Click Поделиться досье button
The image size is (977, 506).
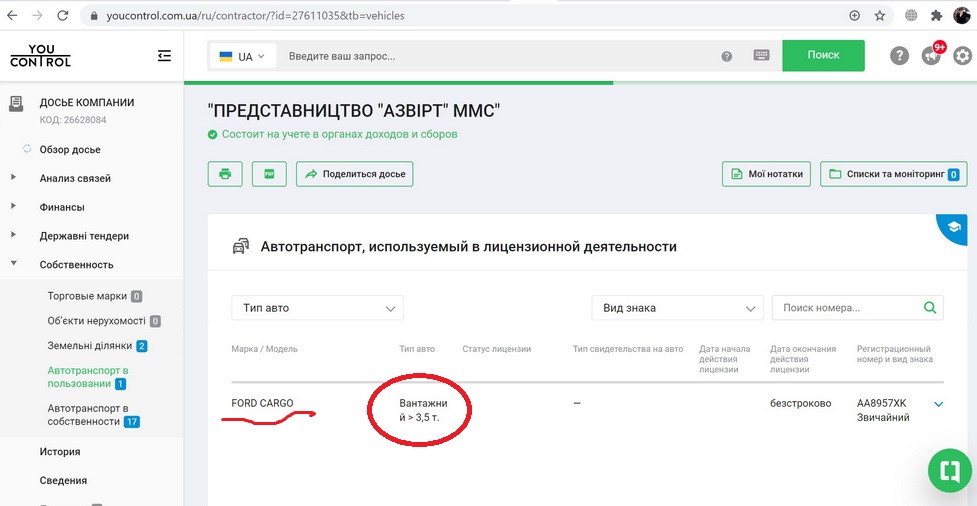coord(355,174)
